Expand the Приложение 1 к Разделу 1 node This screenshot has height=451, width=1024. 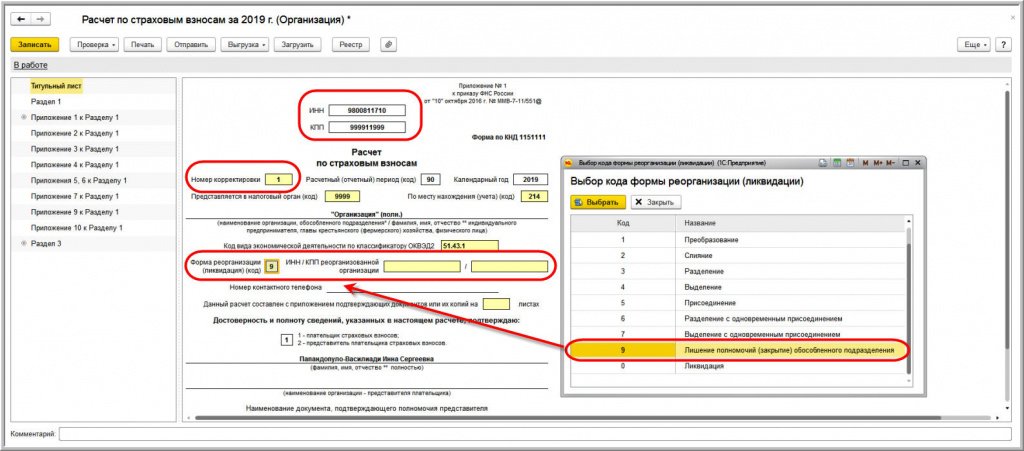click(x=23, y=118)
